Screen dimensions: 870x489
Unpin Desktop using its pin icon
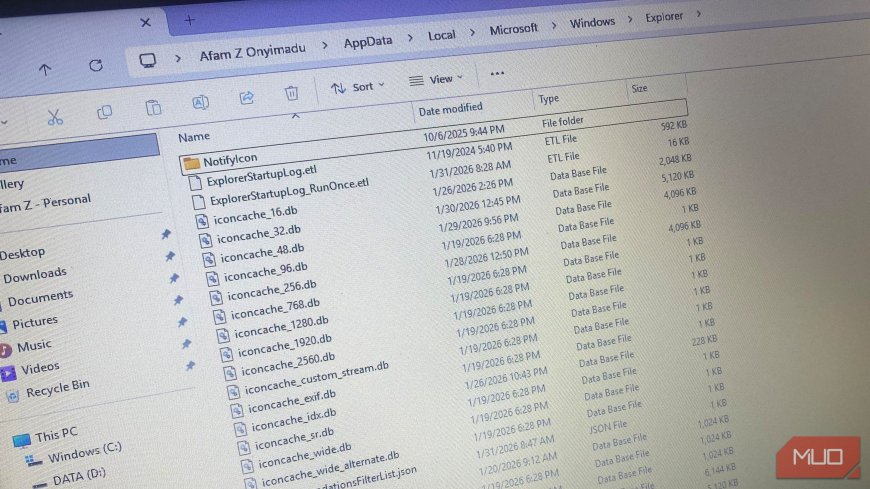pos(166,234)
